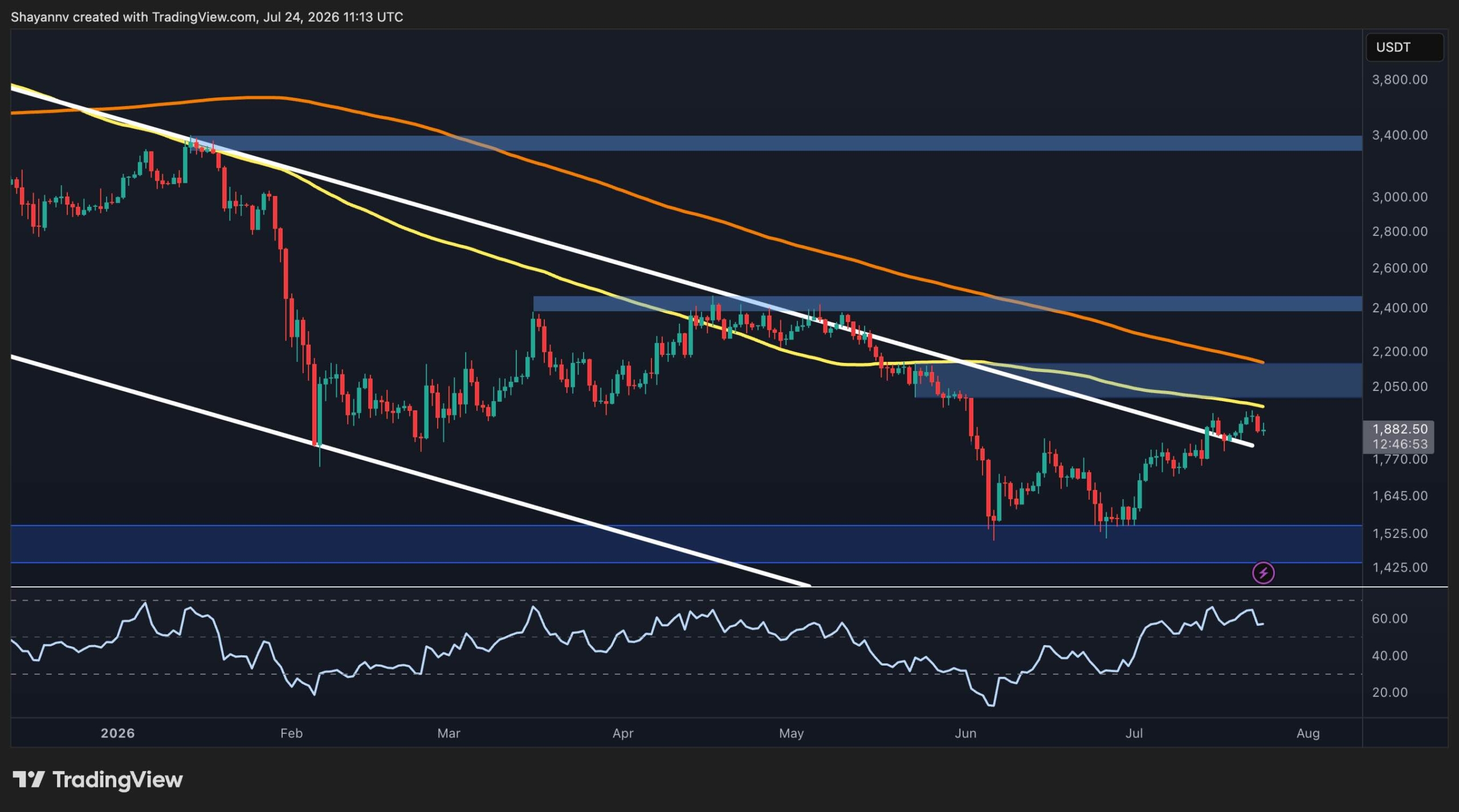The width and height of the screenshot is (1459, 812).
Task: Click the purple lightning bolt event icon
Action: click(x=1263, y=573)
